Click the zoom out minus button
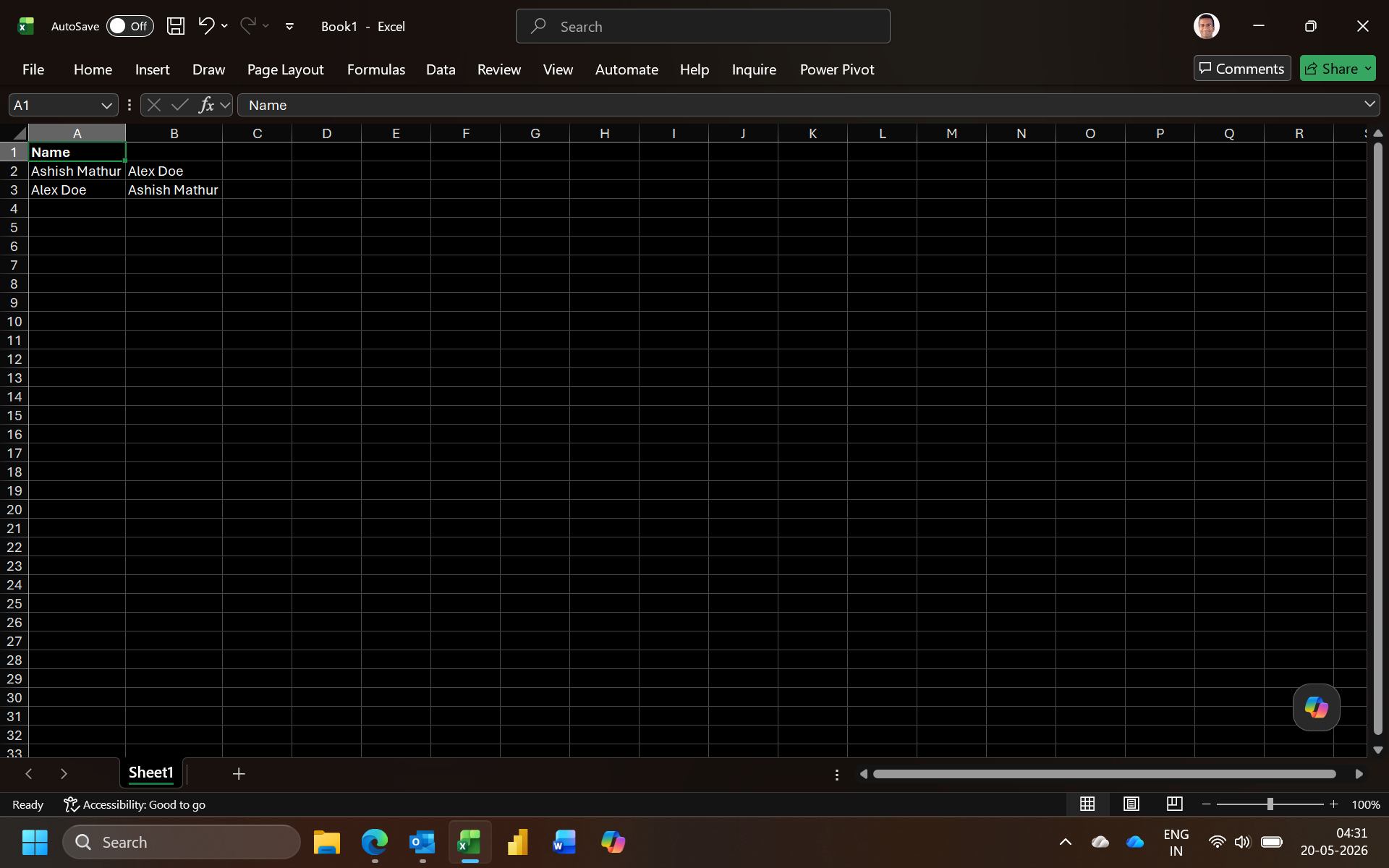 point(1206,804)
